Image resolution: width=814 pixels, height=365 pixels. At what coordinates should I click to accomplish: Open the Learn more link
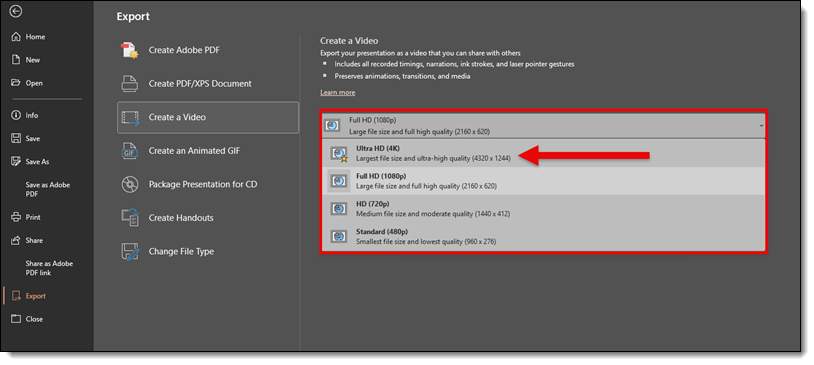(337, 92)
